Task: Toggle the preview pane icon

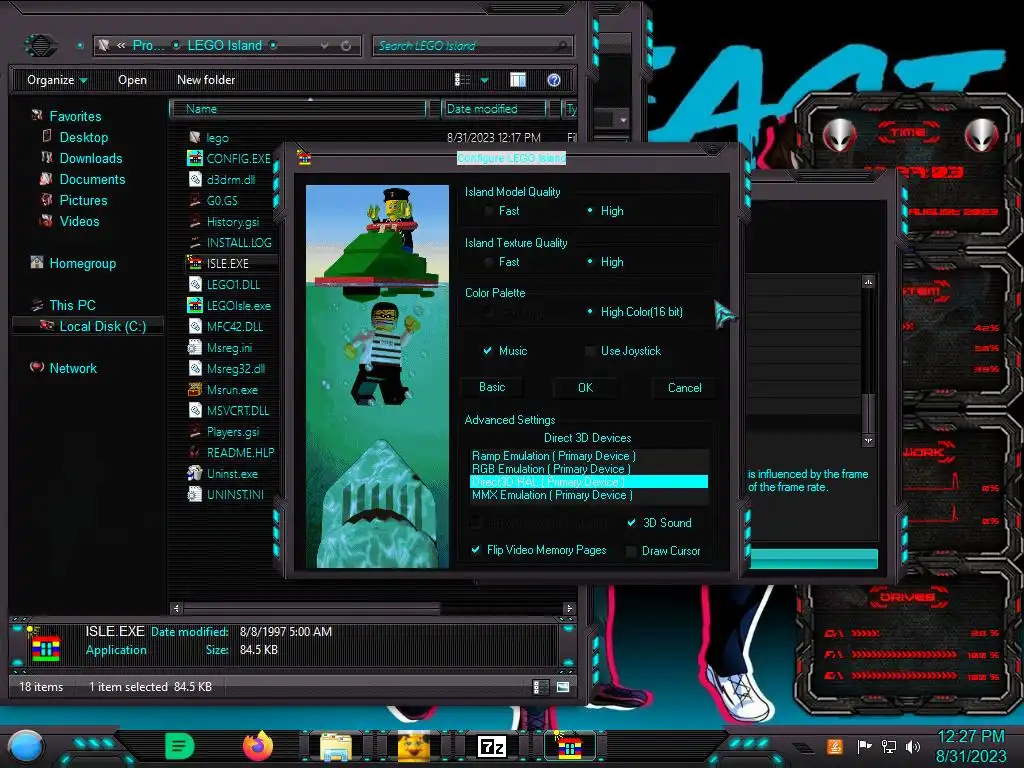Action: [x=518, y=80]
